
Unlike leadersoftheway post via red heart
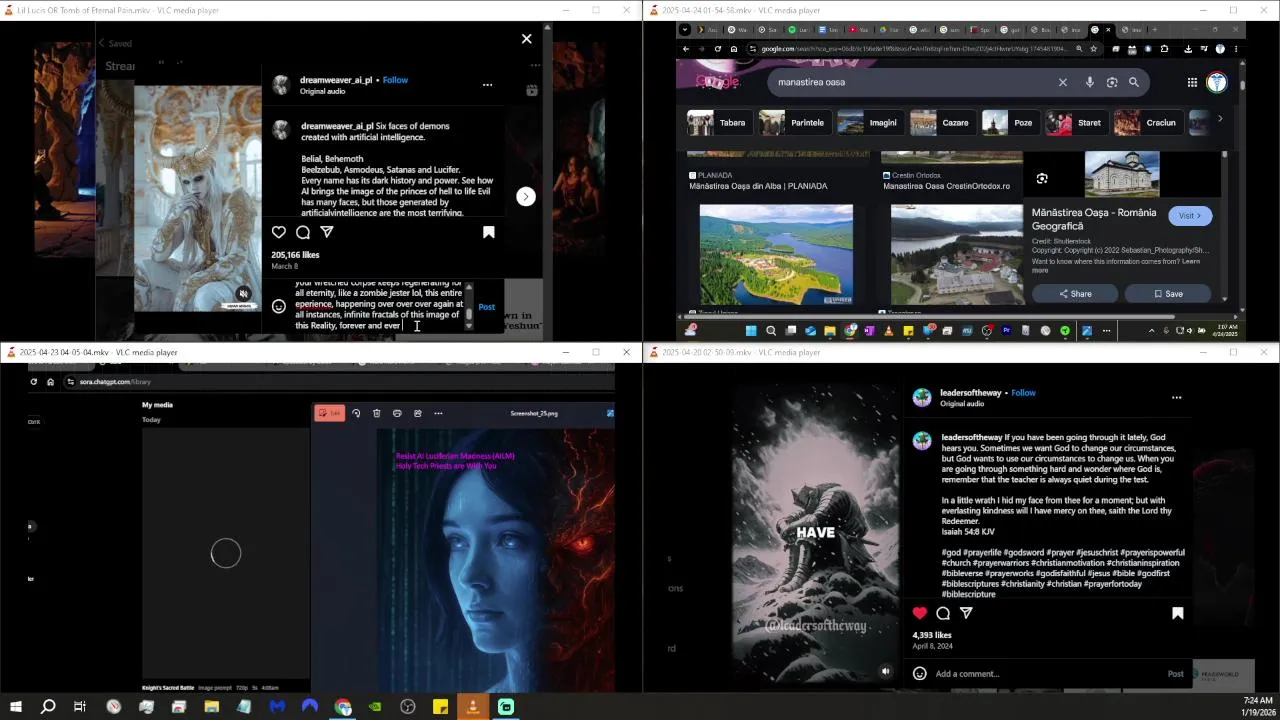coord(920,613)
